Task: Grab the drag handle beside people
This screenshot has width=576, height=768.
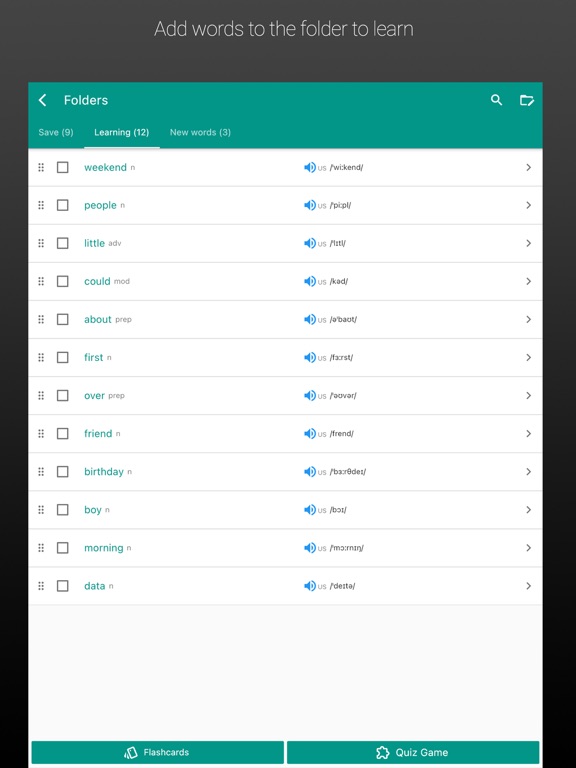Action: pyautogui.click(x=41, y=205)
